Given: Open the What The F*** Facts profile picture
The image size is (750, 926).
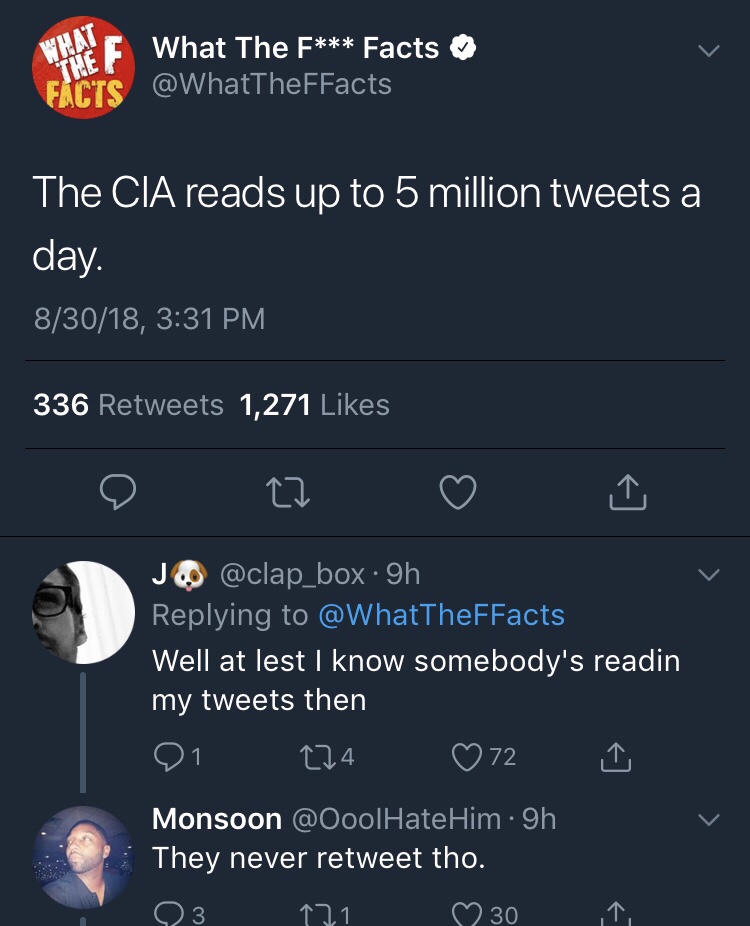Looking at the screenshot, I should [82, 69].
